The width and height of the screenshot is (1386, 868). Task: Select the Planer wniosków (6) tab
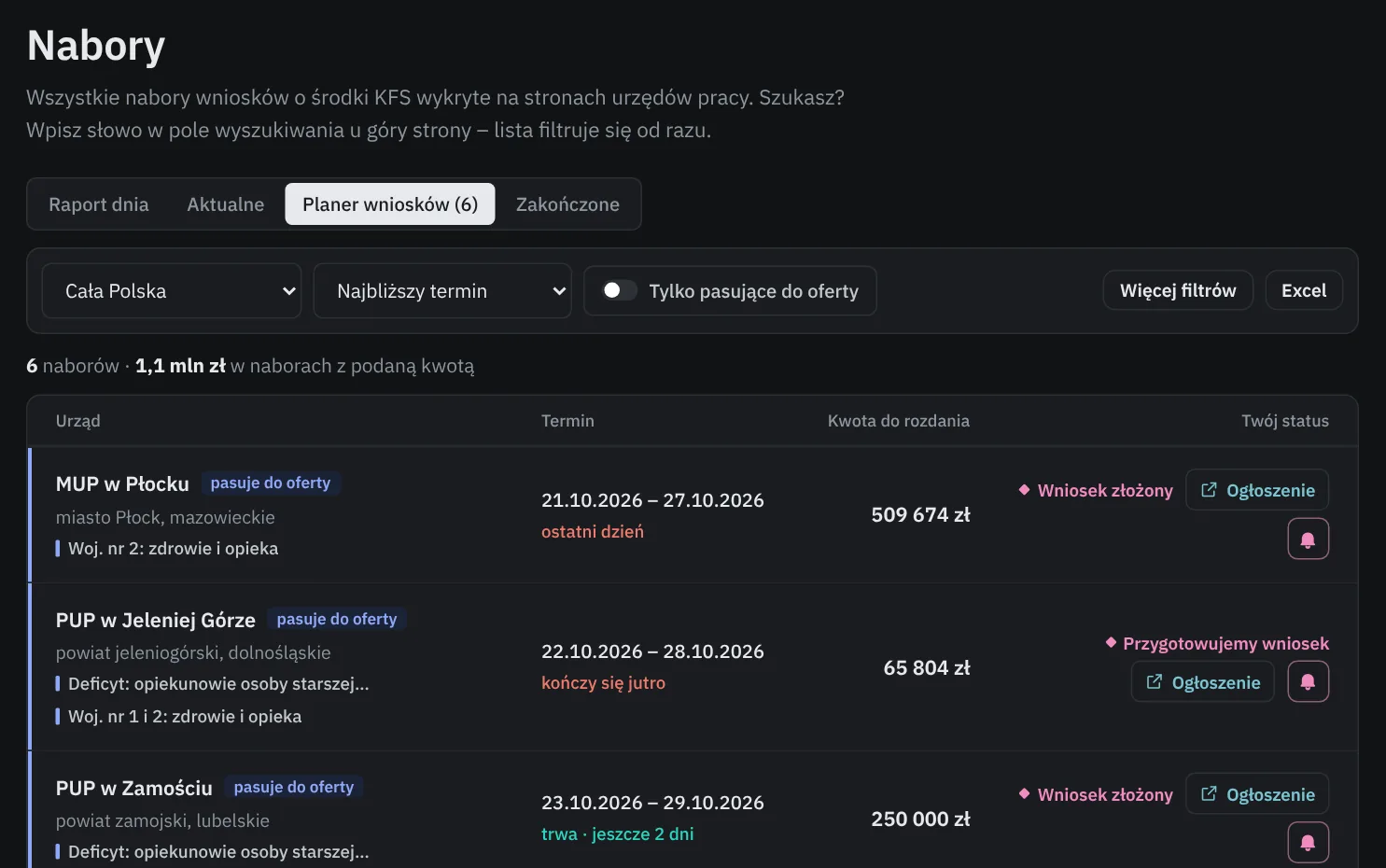(390, 204)
